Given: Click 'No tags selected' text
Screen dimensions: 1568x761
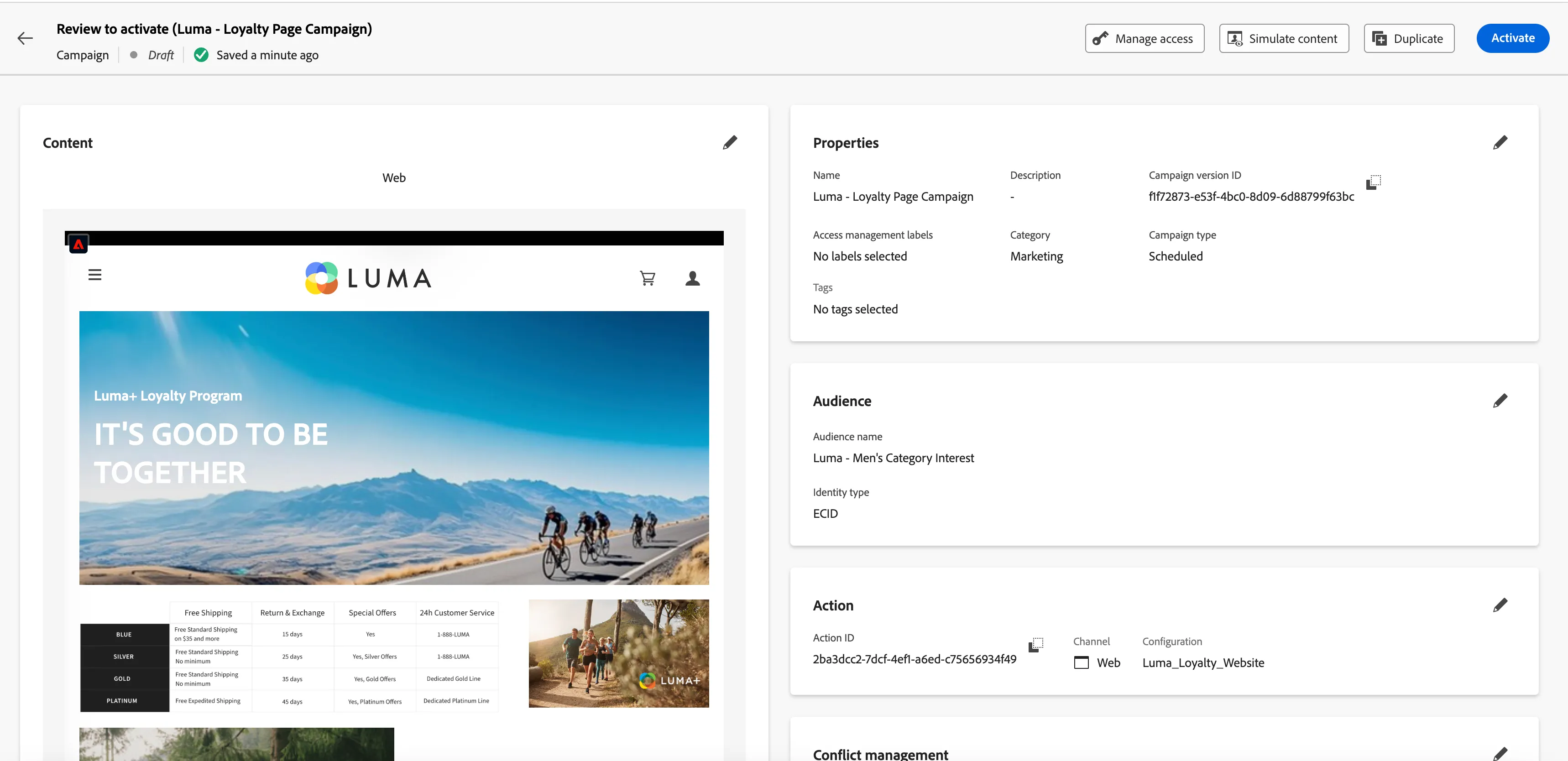Looking at the screenshot, I should (x=855, y=310).
